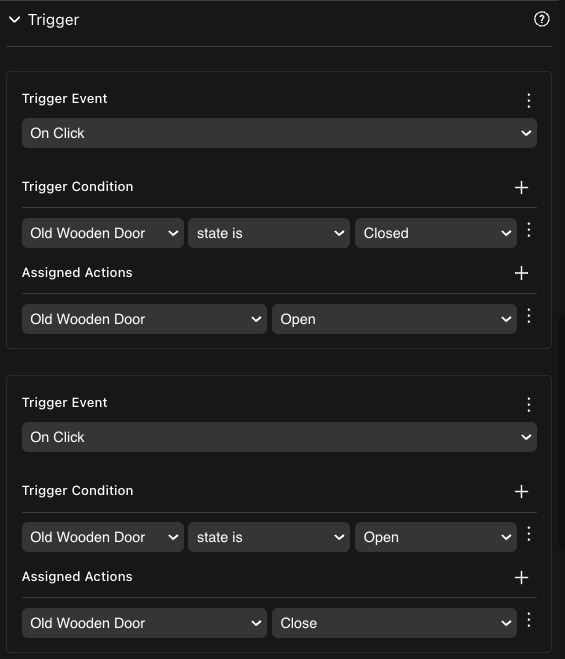The image size is (565, 659).
Task: Add action to first Assigned Actions
Action: coord(521,273)
